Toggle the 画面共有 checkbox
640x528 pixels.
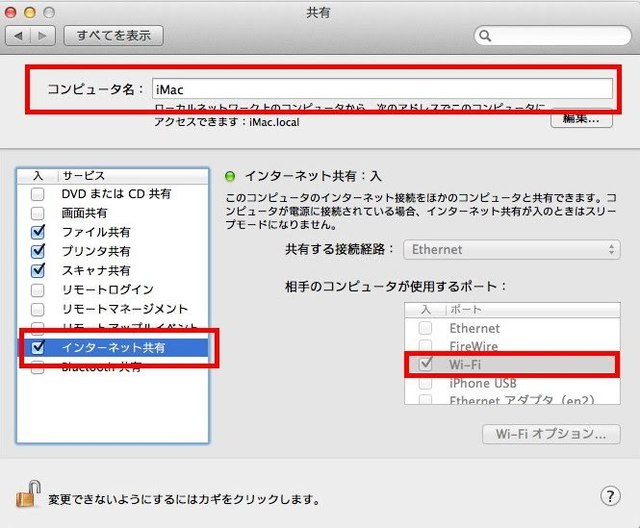click(38, 213)
